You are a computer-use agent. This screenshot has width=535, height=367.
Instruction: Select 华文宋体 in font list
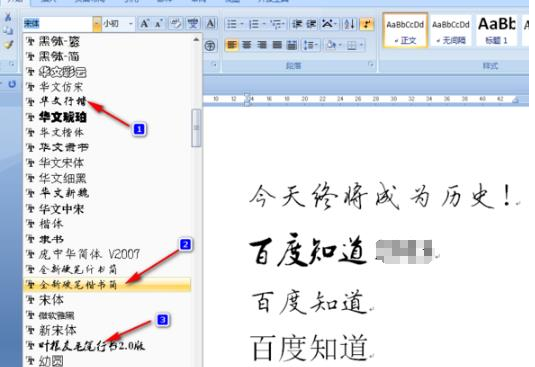107,163
